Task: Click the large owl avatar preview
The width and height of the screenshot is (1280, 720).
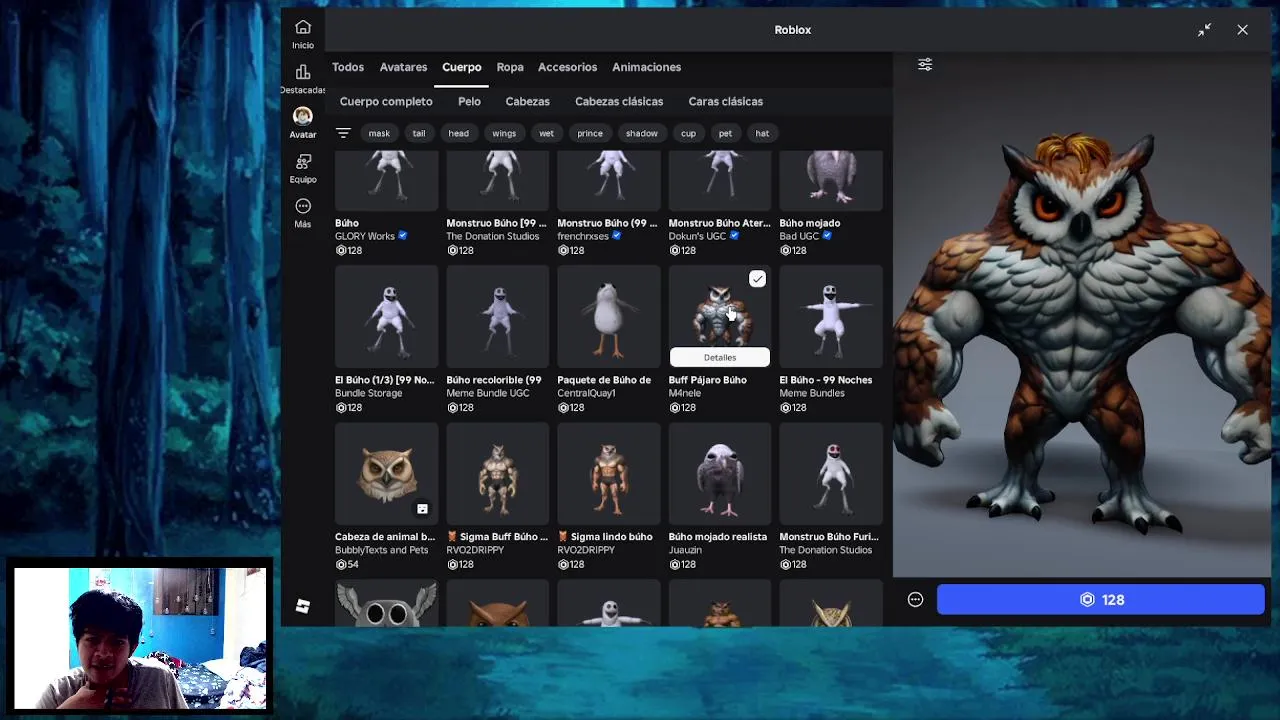Action: click(1082, 330)
